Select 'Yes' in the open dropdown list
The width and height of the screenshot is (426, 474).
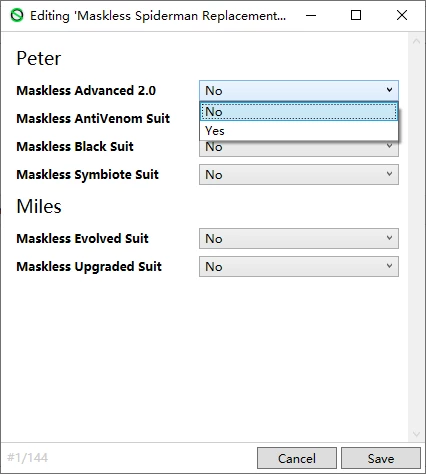299,131
